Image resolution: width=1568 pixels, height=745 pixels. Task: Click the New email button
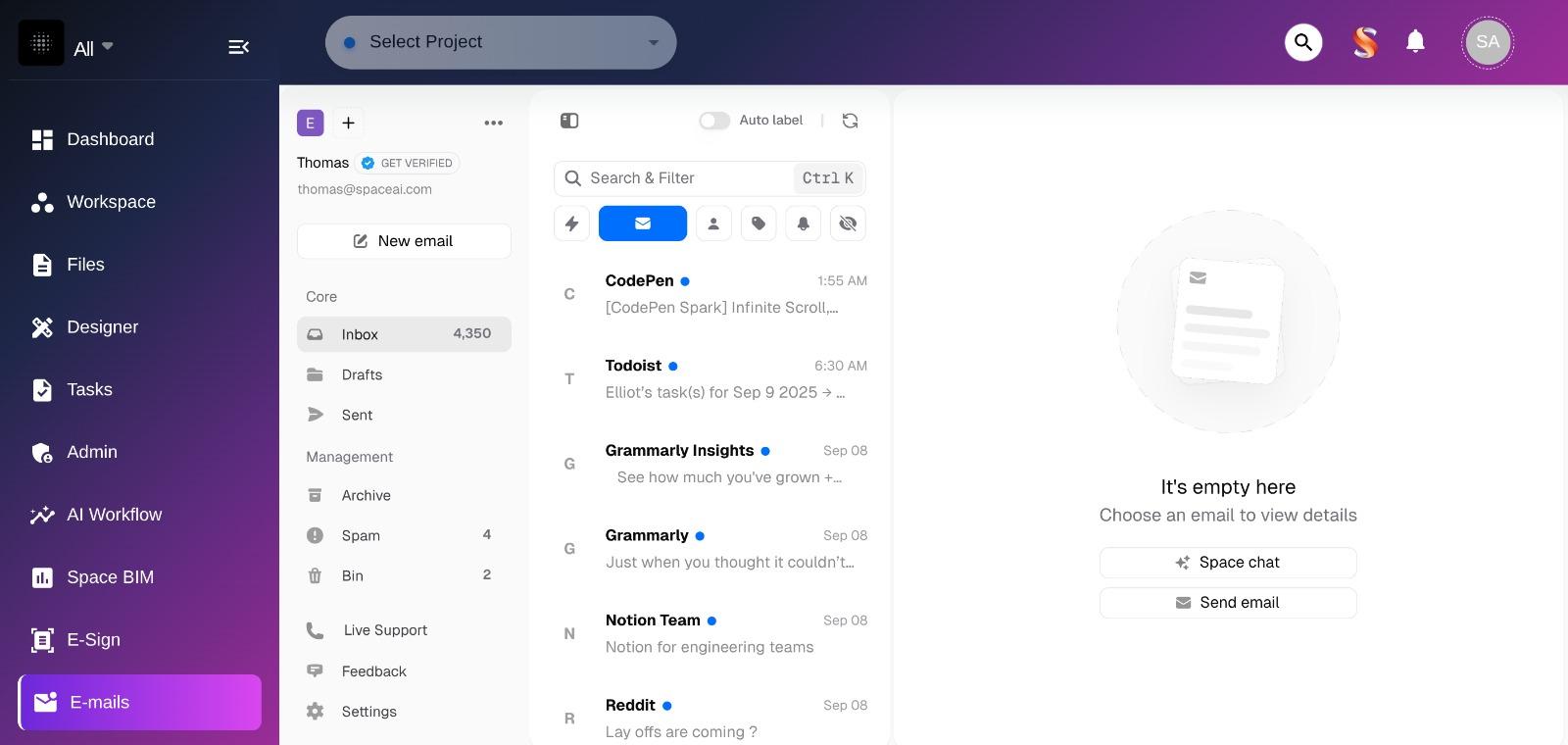404,241
